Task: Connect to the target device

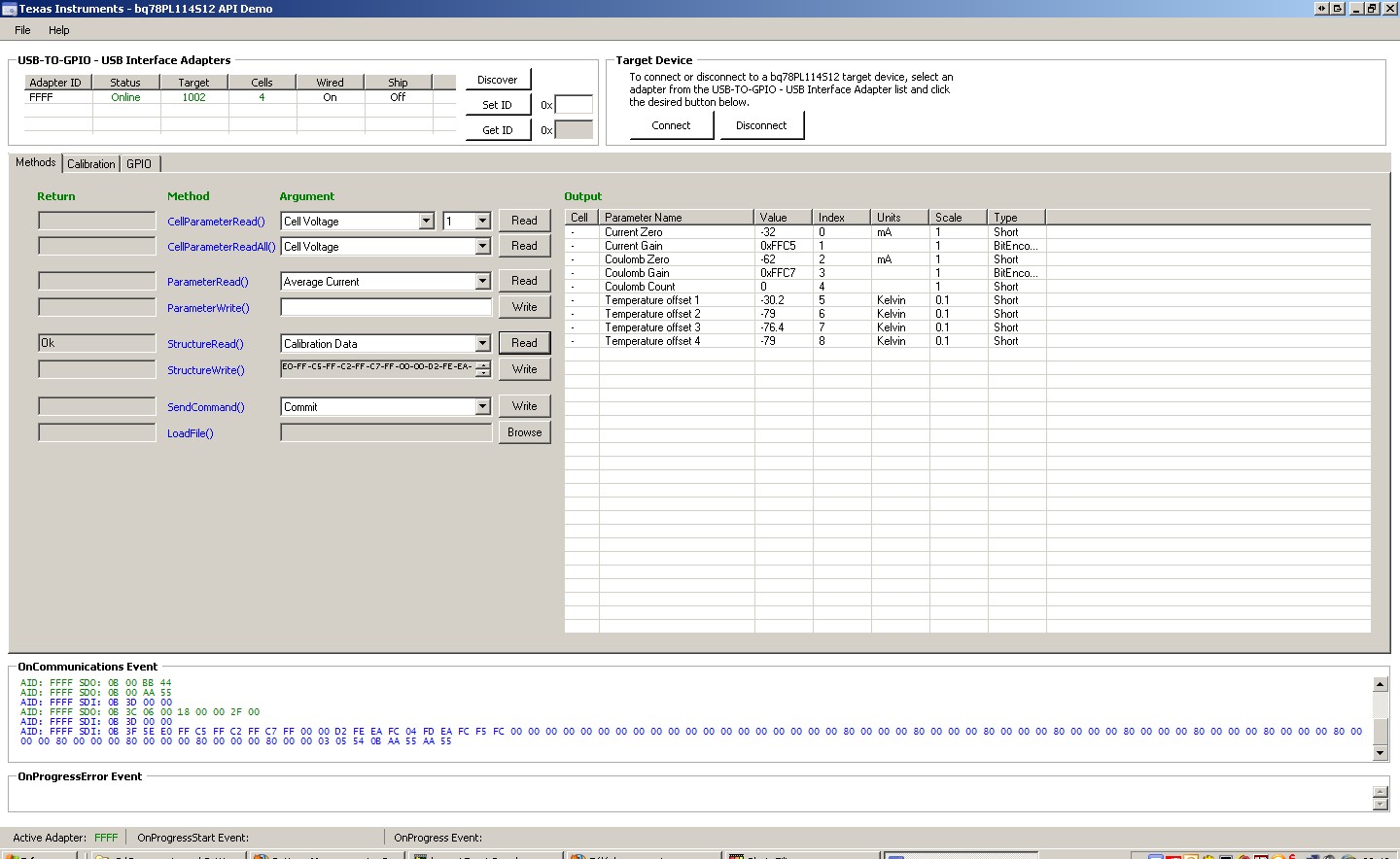Action: [671, 125]
